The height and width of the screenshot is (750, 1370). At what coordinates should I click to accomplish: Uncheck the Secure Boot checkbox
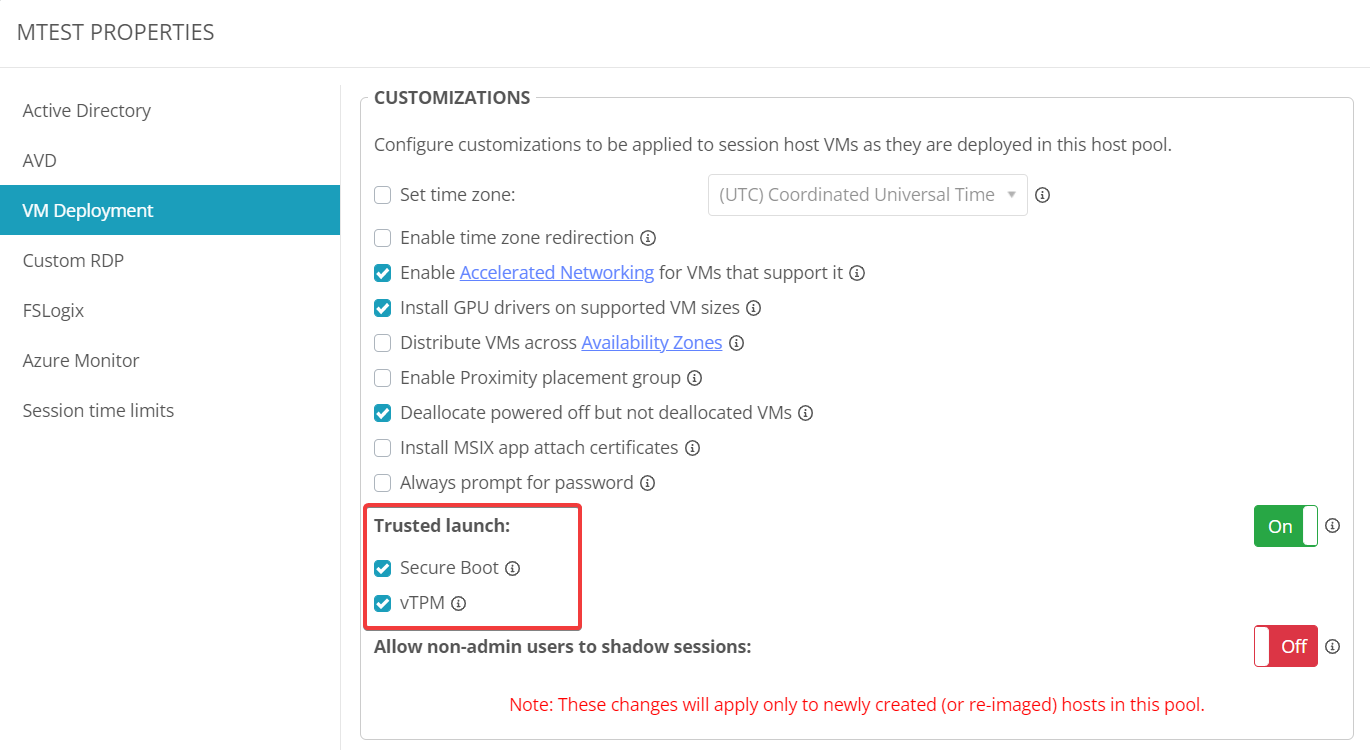coord(382,568)
